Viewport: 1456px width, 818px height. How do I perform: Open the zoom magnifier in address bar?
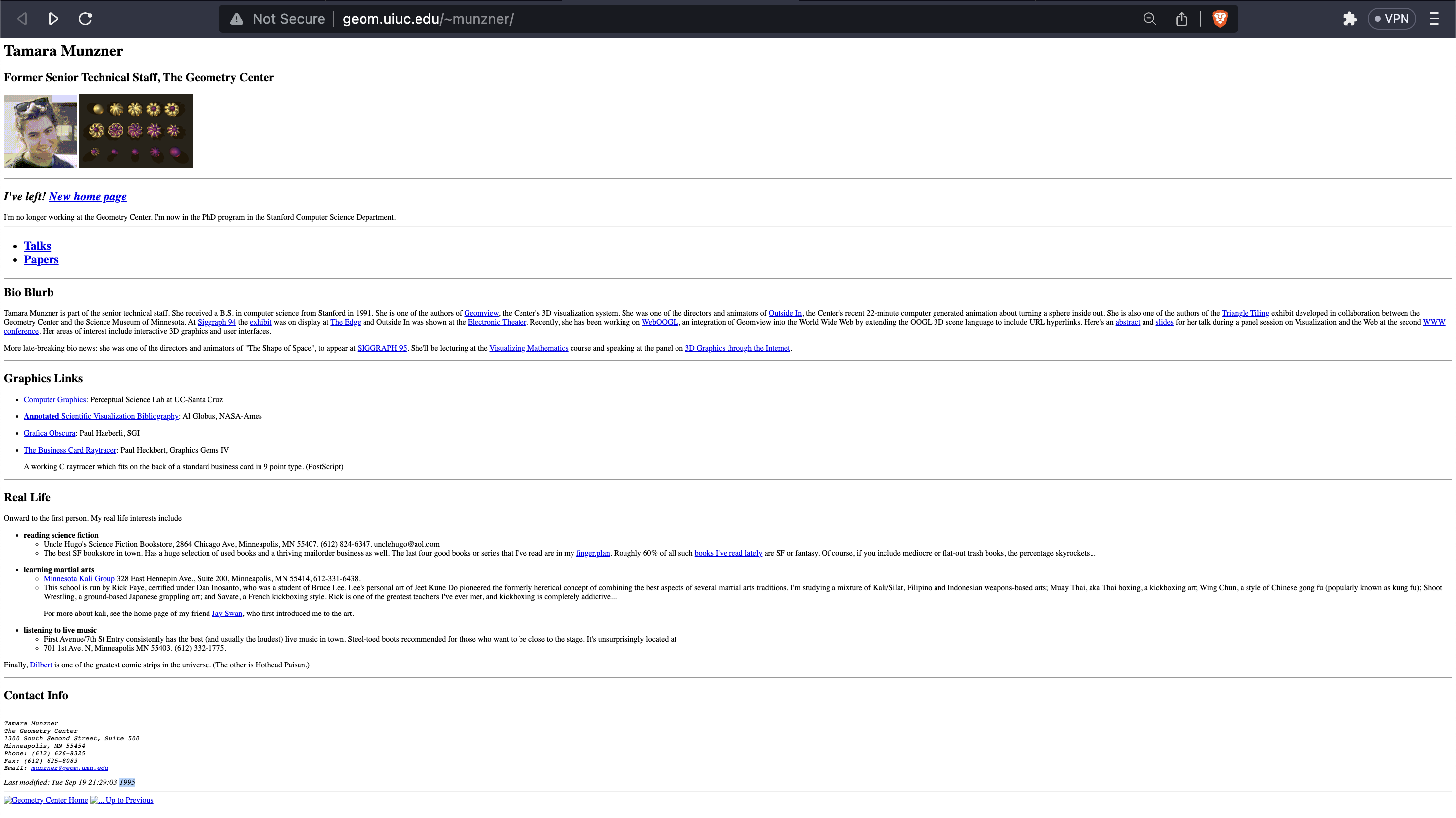pos(1149,19)
